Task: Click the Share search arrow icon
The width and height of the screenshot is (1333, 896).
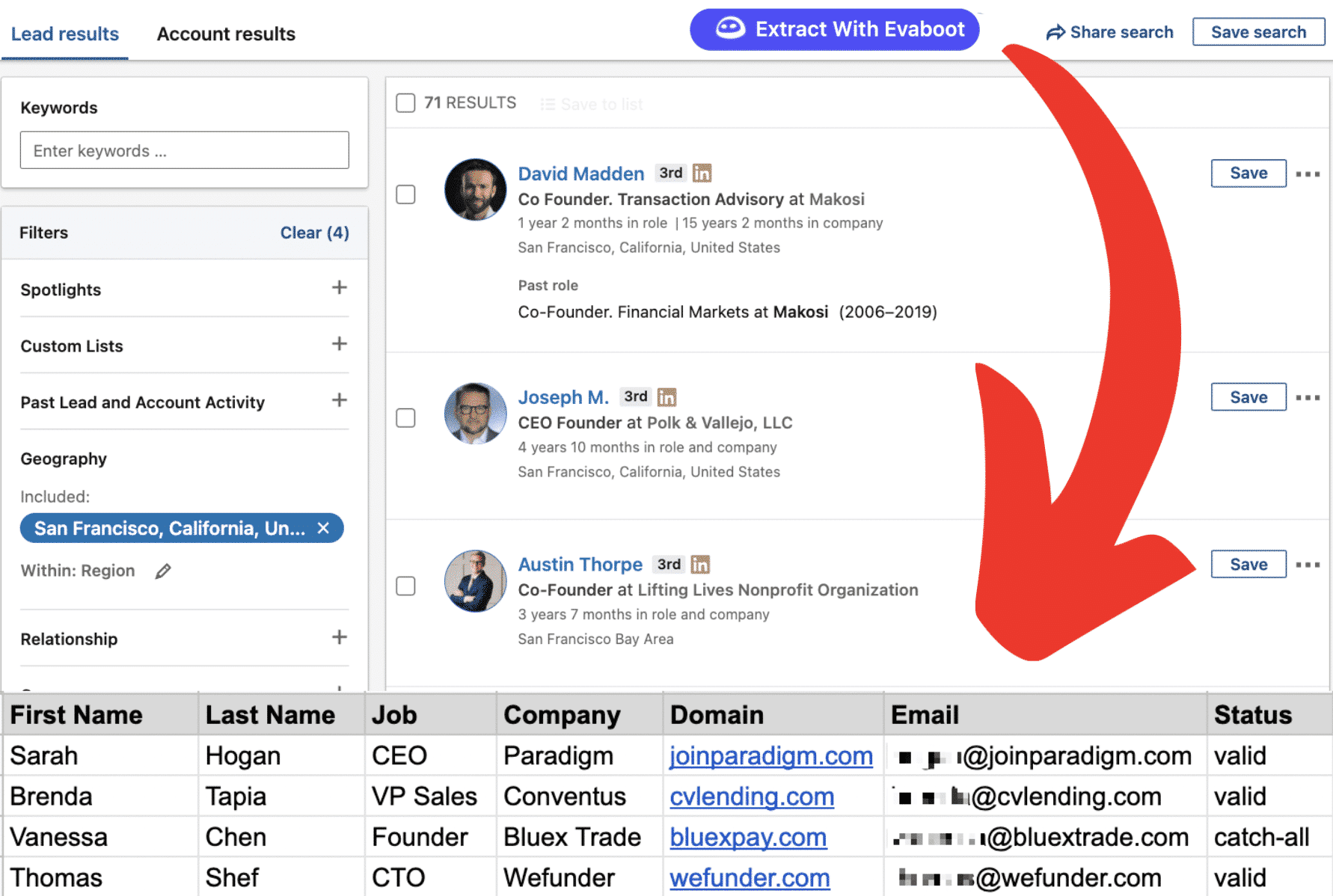Action: coord(1055,32)
